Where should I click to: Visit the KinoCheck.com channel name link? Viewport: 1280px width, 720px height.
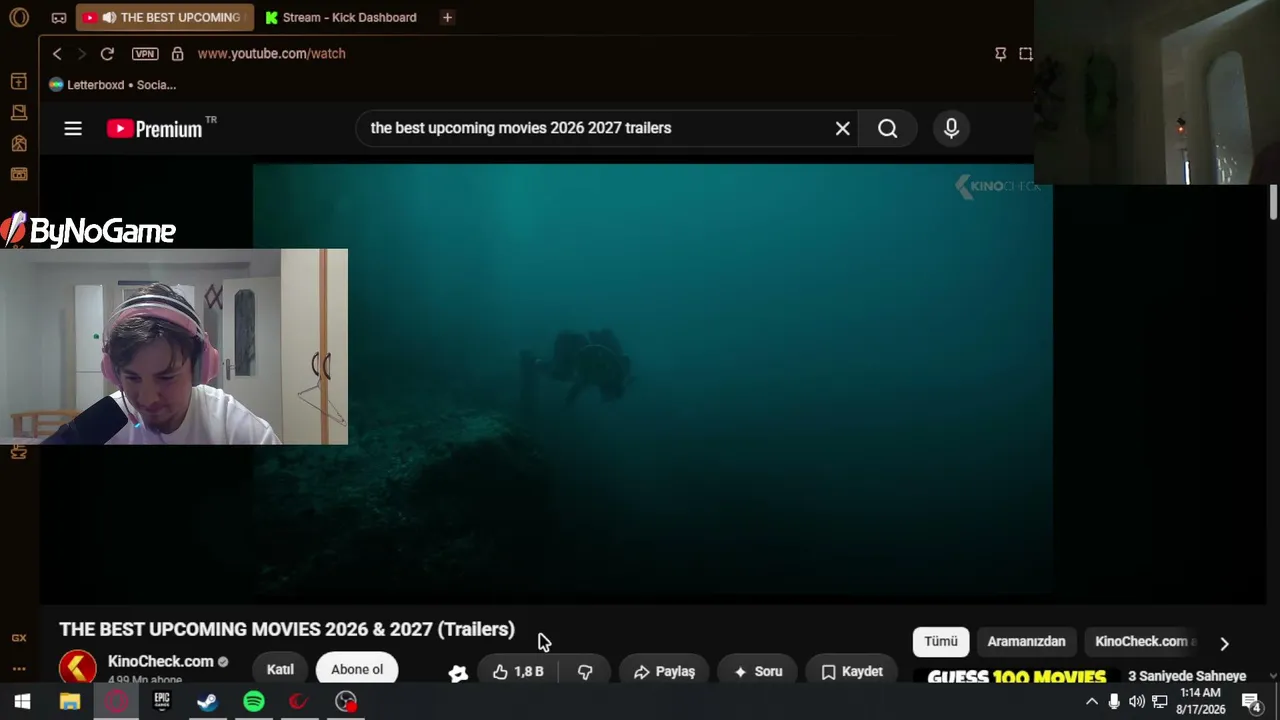(160, 661)
